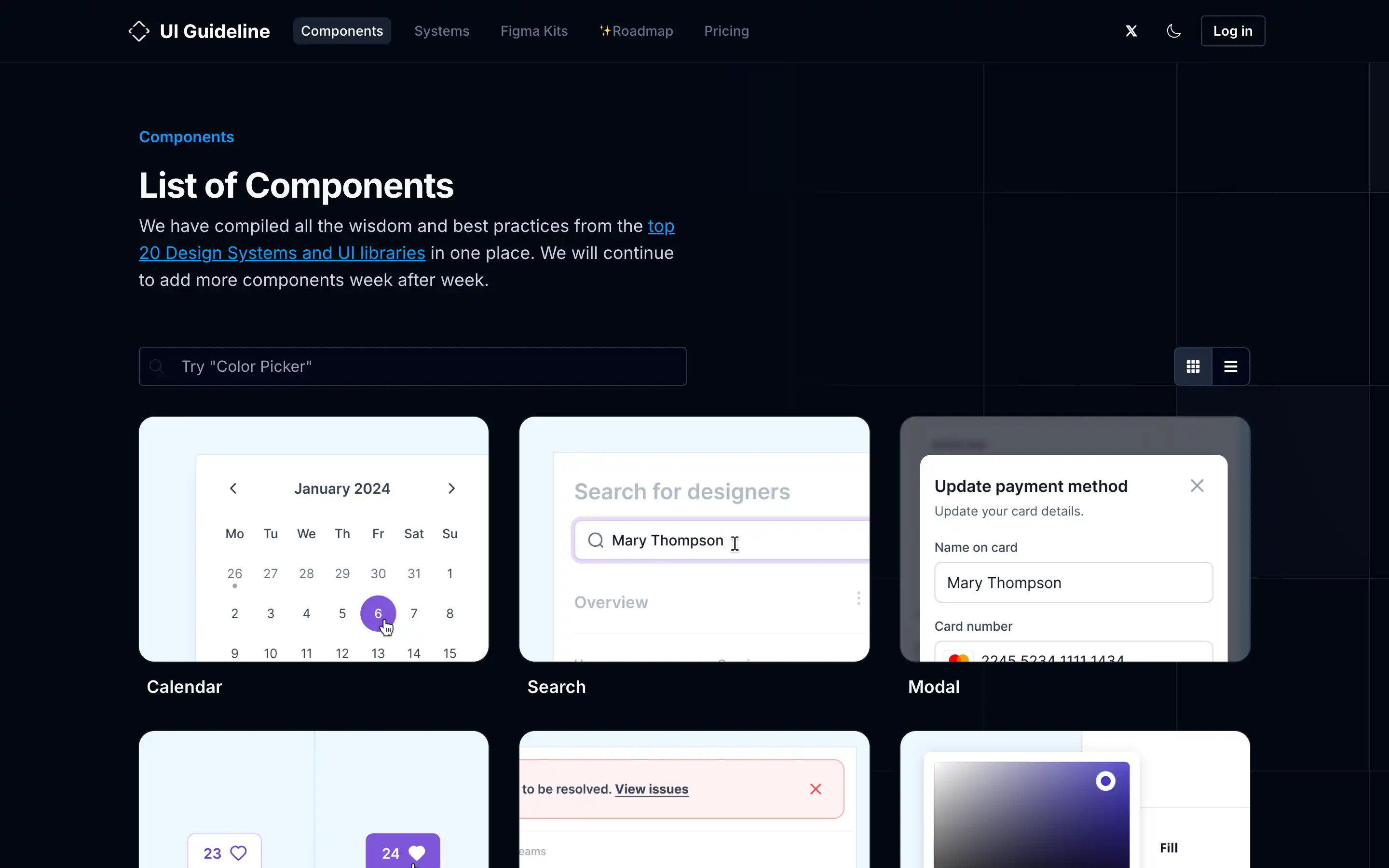Click the UI Guideline logo icon
This screenshot has width=1389, height=868.
point(139,30)
